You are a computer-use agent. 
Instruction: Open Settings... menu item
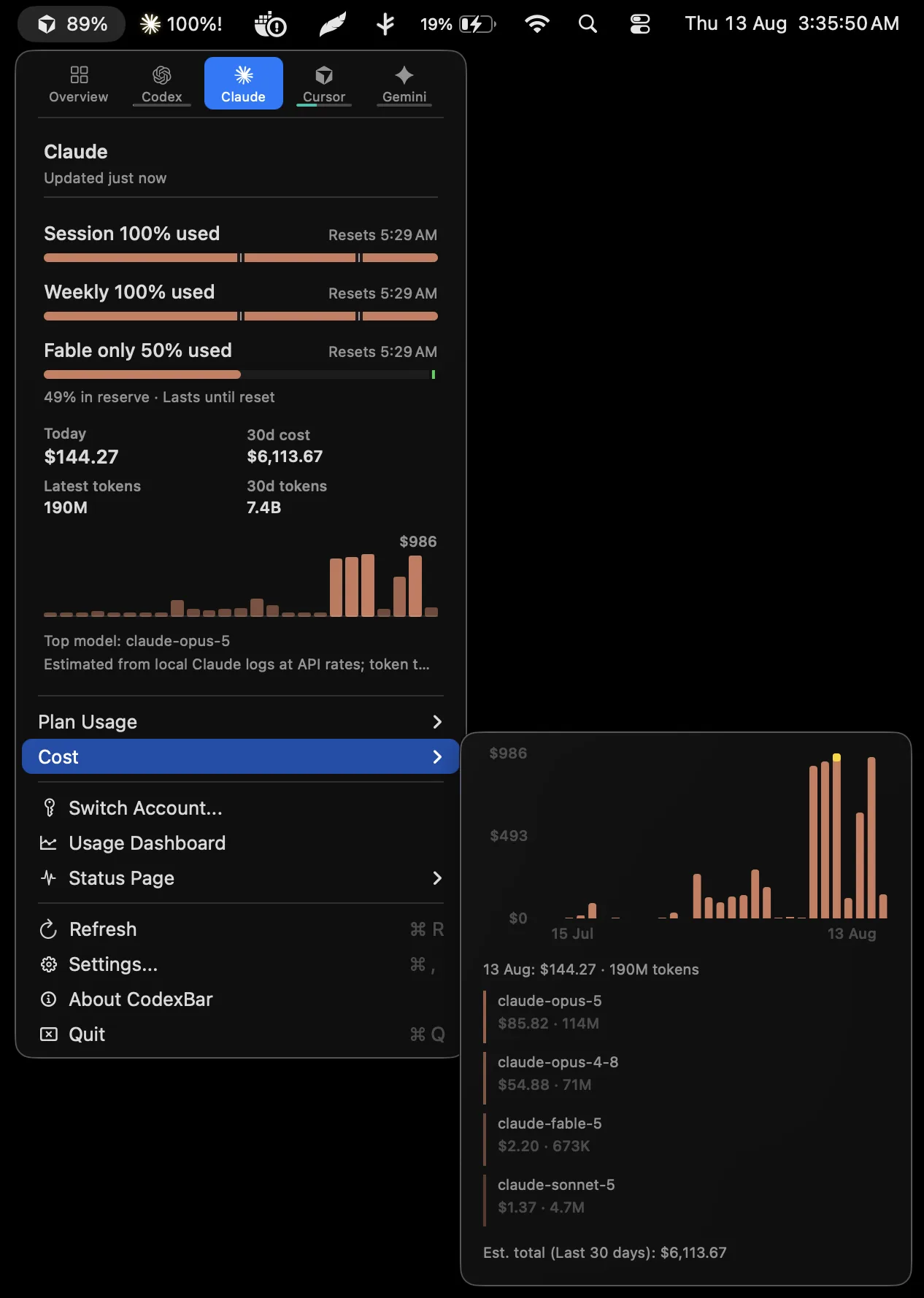pyautogui.click(x=240, y=964)
